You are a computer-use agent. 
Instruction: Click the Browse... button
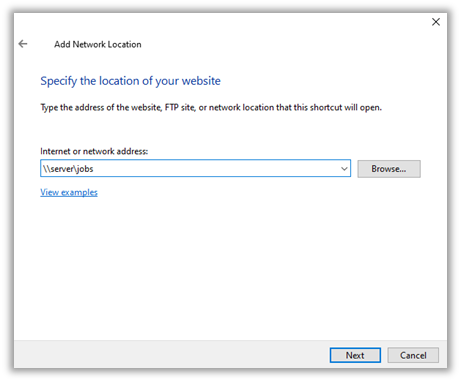(x=389, y=169)
